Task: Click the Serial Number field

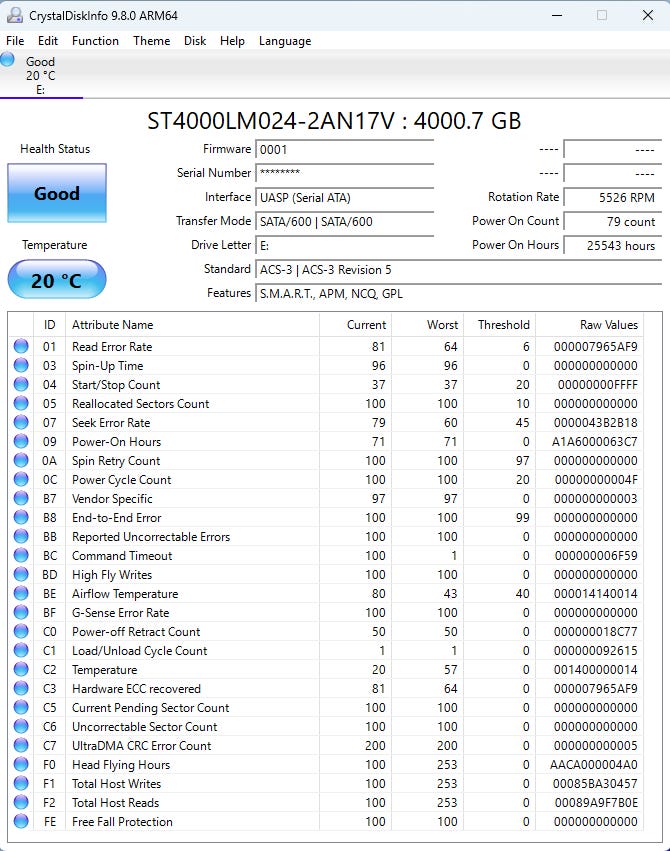Action: coord(345,173)
